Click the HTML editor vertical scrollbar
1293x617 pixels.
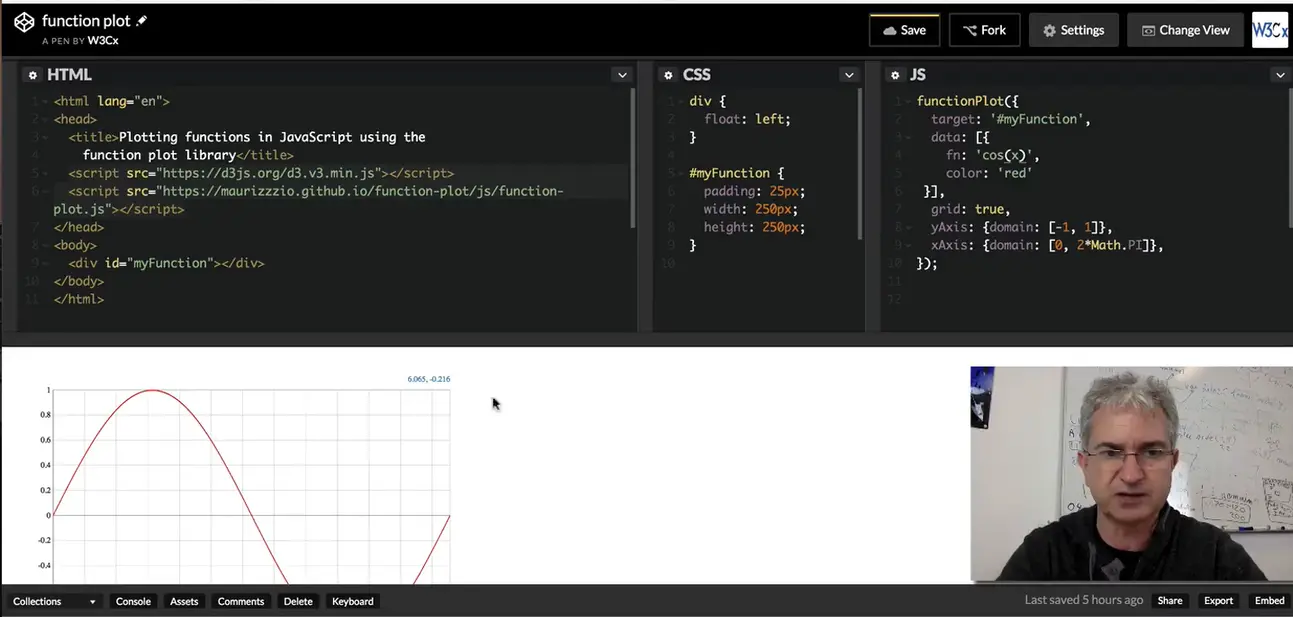[x=632, y=158]
